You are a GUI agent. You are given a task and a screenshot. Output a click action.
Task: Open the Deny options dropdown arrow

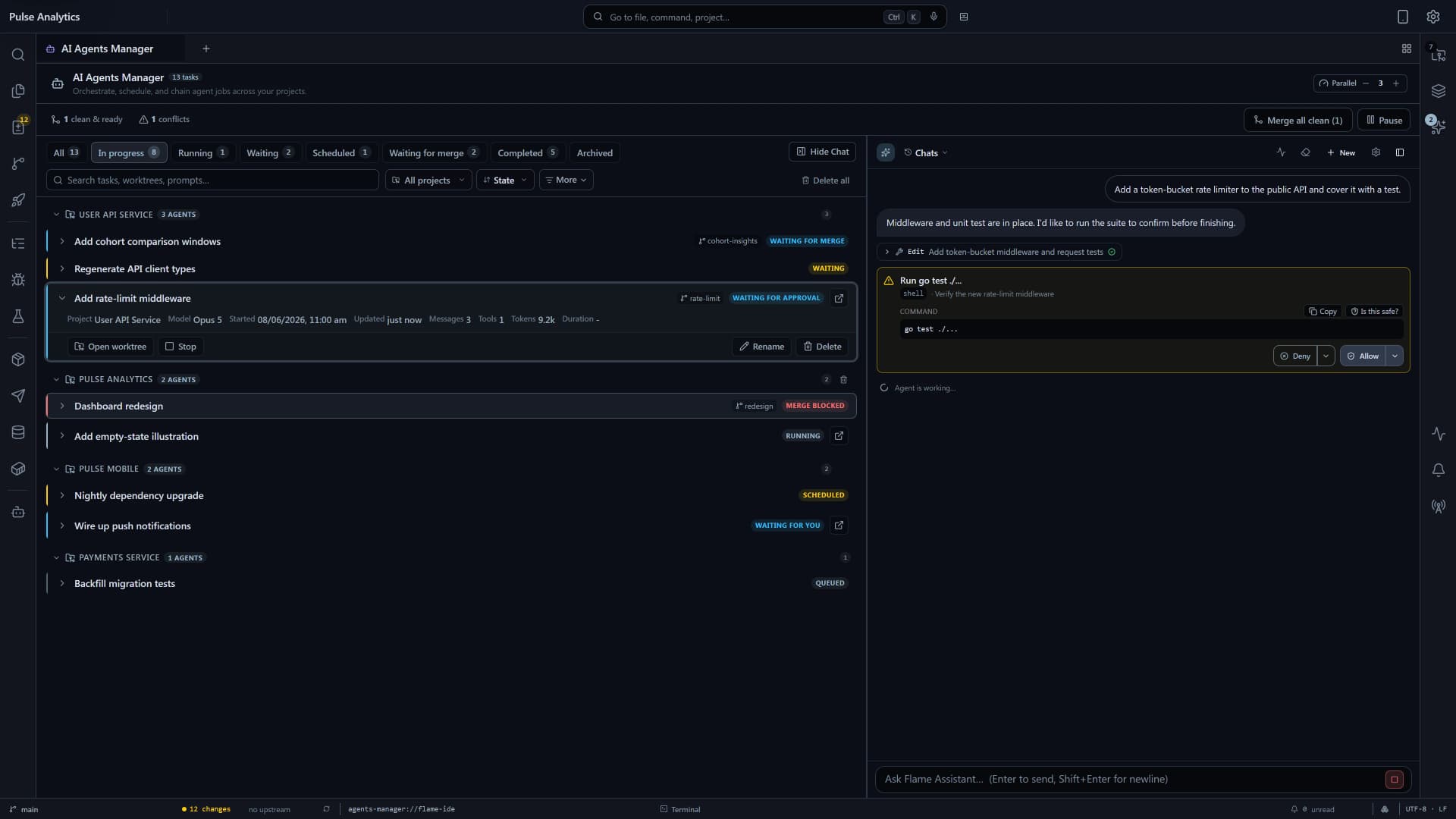click(x=1326, y=356)
